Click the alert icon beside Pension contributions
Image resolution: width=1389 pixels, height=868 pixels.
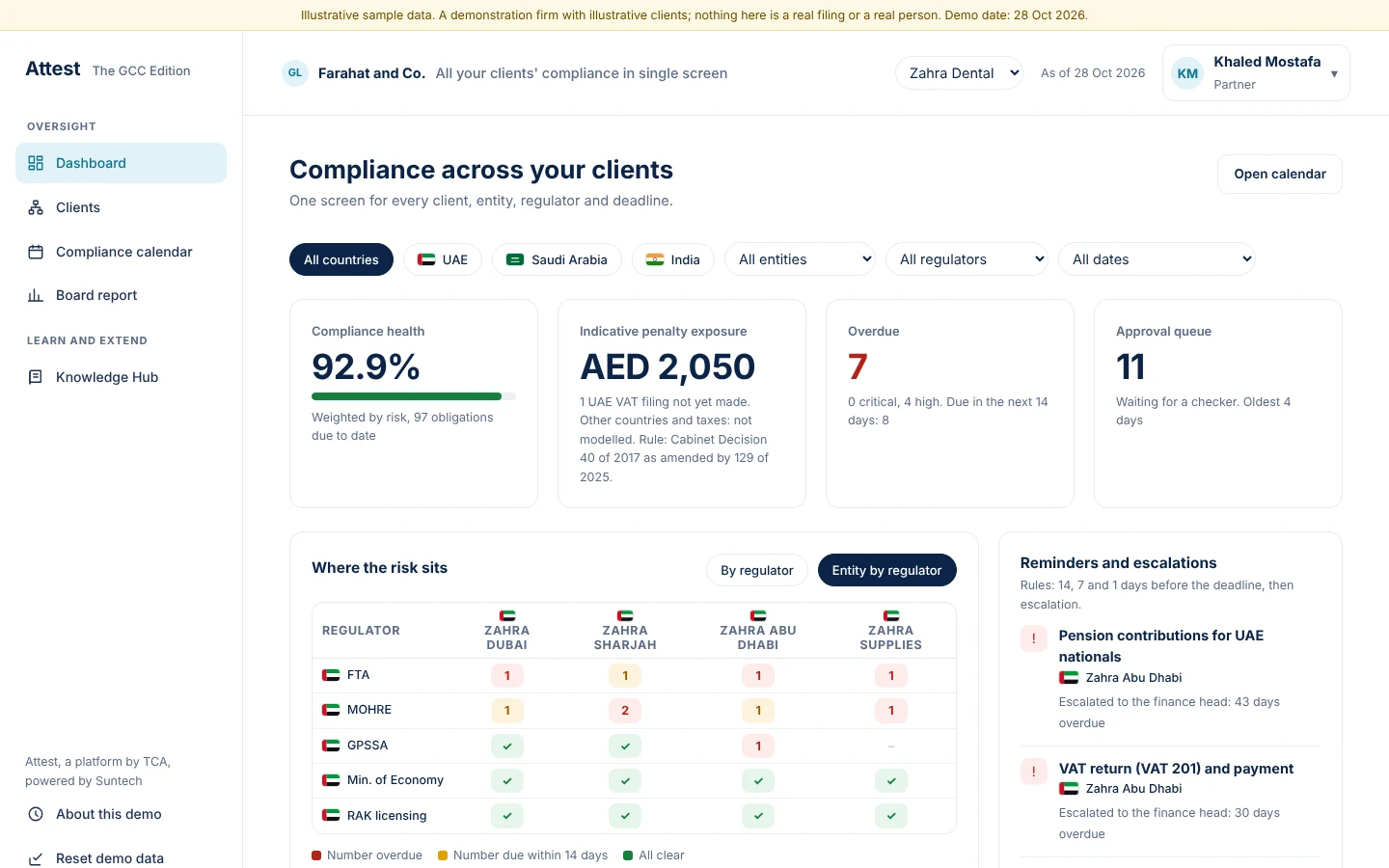pyautogui.click(x=1034, y=638)
